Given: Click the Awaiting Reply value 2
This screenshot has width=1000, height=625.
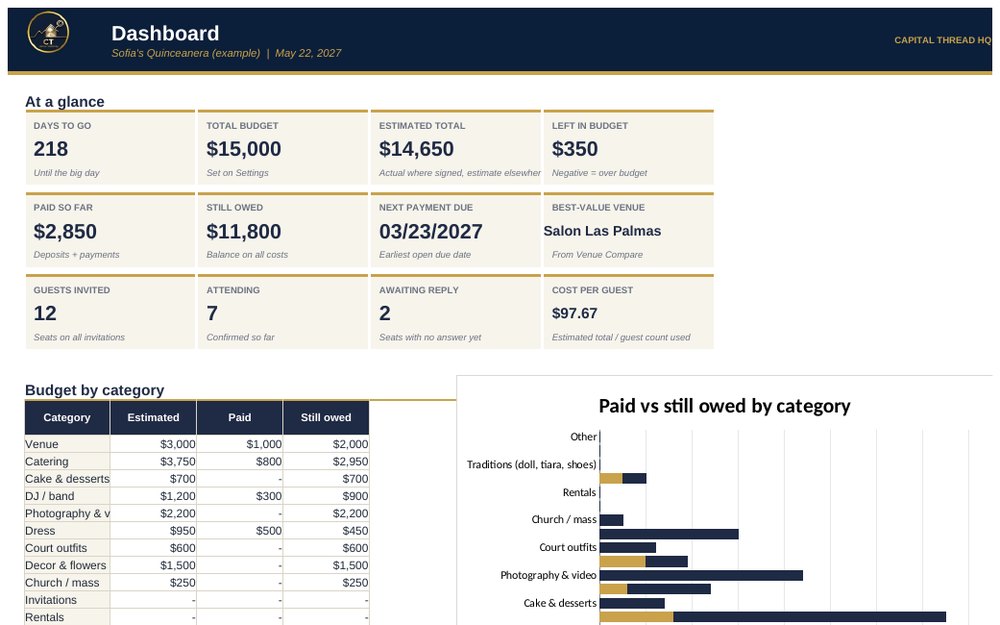Looking at the screenshot, I should click(x=385, y=313).
